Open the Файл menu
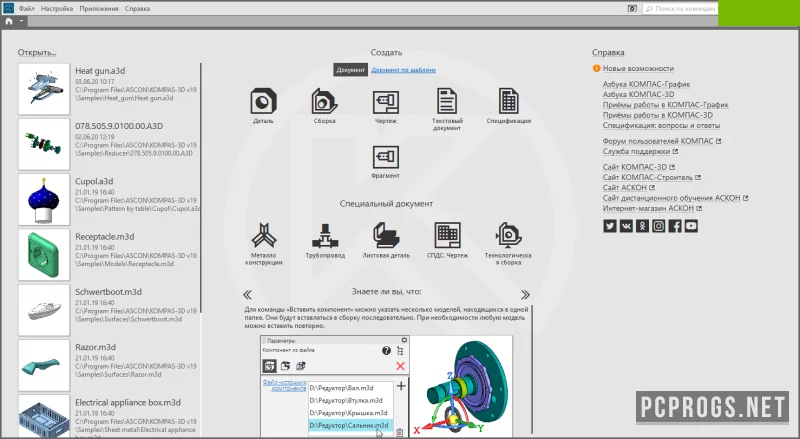This screenshot has width=800, height=439. point(27,9)
